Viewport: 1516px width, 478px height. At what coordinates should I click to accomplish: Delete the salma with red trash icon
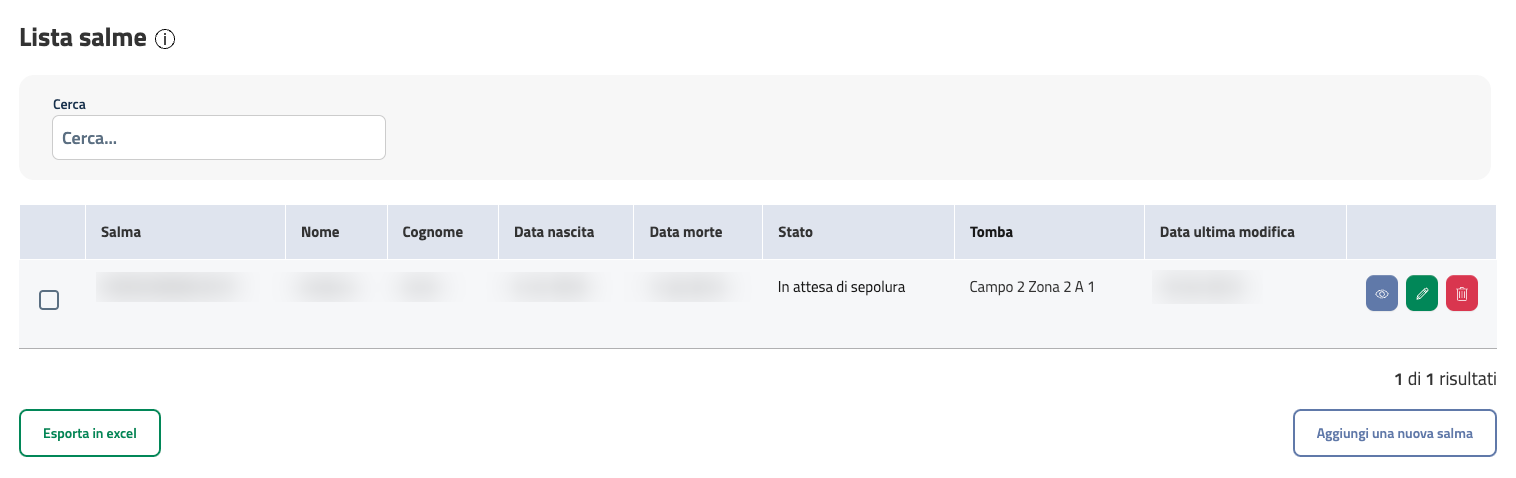pos(1462,294)
